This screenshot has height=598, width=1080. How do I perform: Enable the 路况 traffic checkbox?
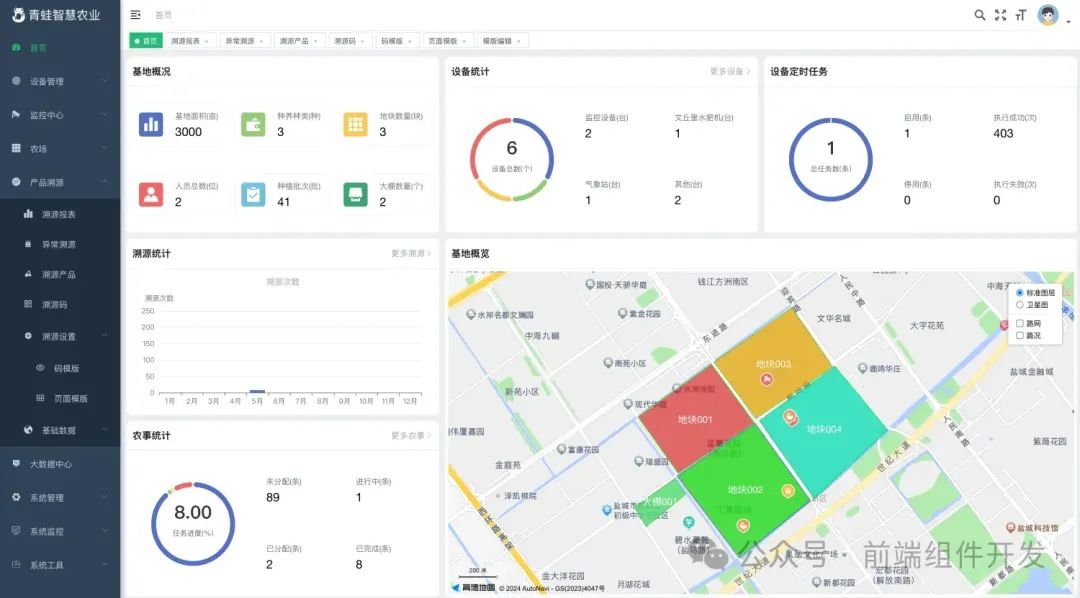pos(1019,336)
